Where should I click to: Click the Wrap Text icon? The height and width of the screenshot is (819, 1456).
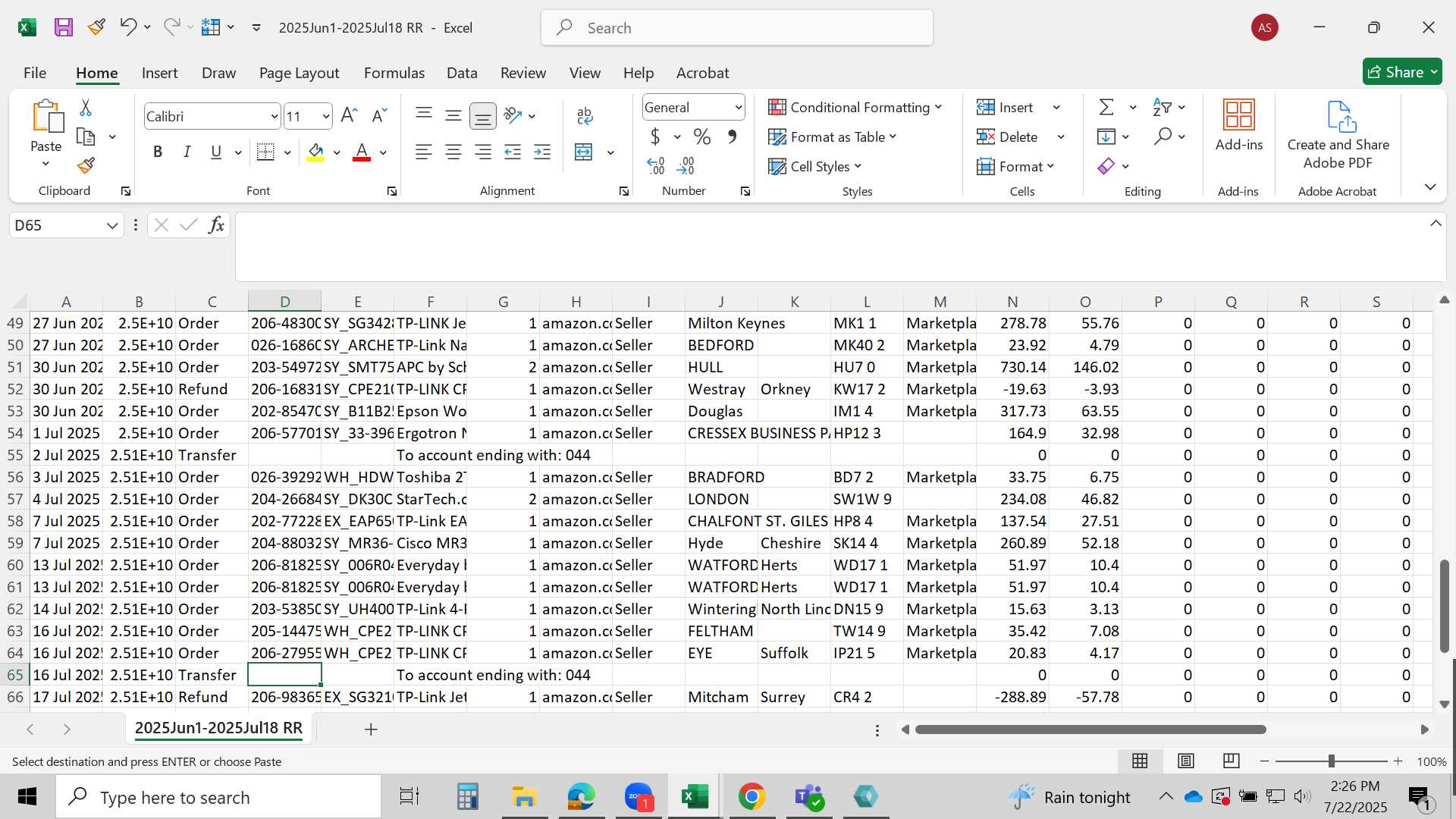pyautogui.click(x=585, y=115)
